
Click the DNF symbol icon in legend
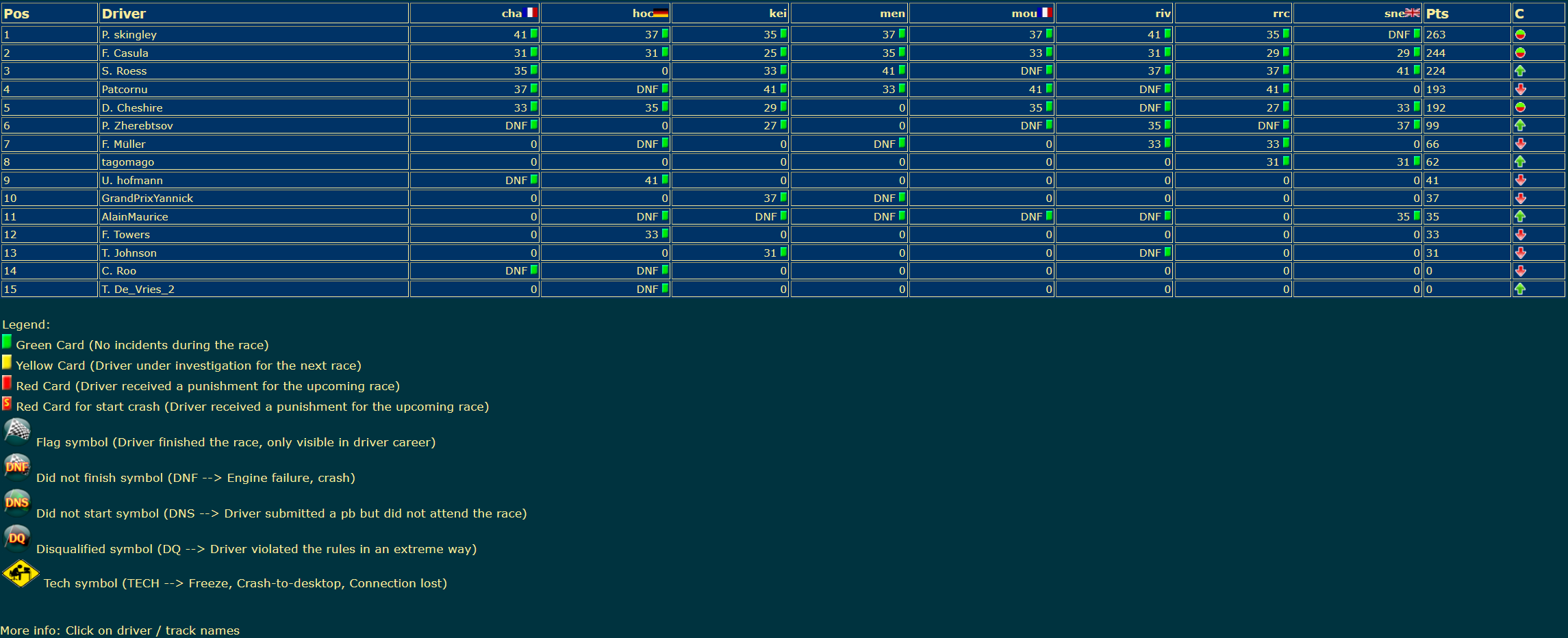pyautogui.click(x=17, y=468)
